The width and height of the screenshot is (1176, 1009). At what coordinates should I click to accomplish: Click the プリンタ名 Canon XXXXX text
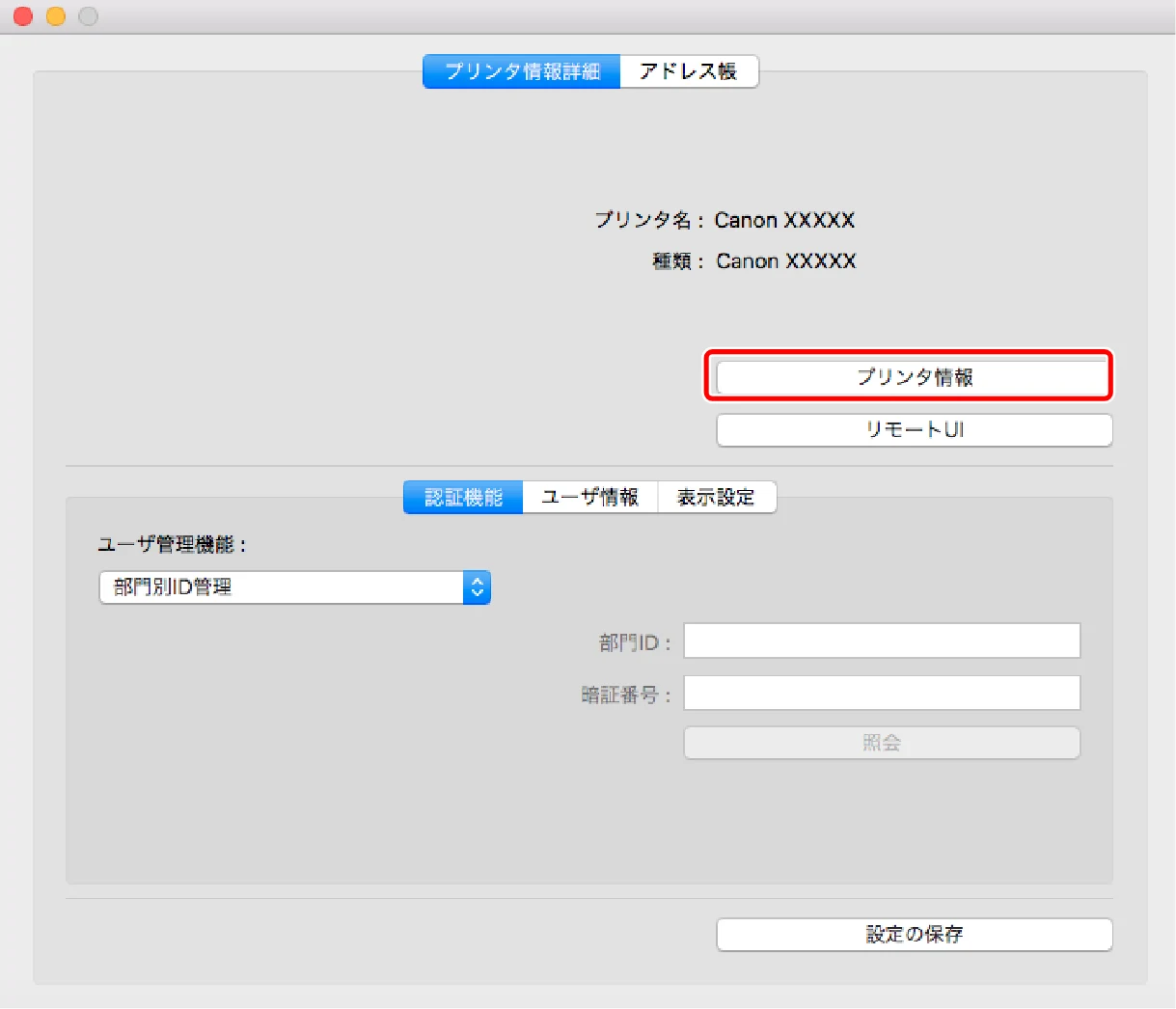[725, 221]
